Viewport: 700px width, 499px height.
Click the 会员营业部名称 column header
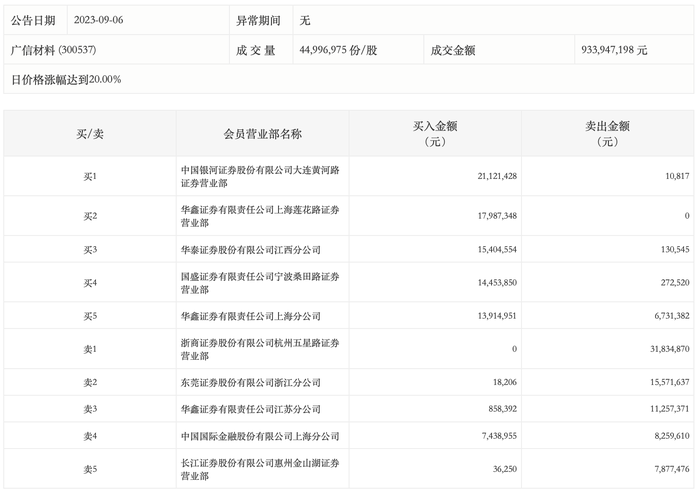coord(262,134)
